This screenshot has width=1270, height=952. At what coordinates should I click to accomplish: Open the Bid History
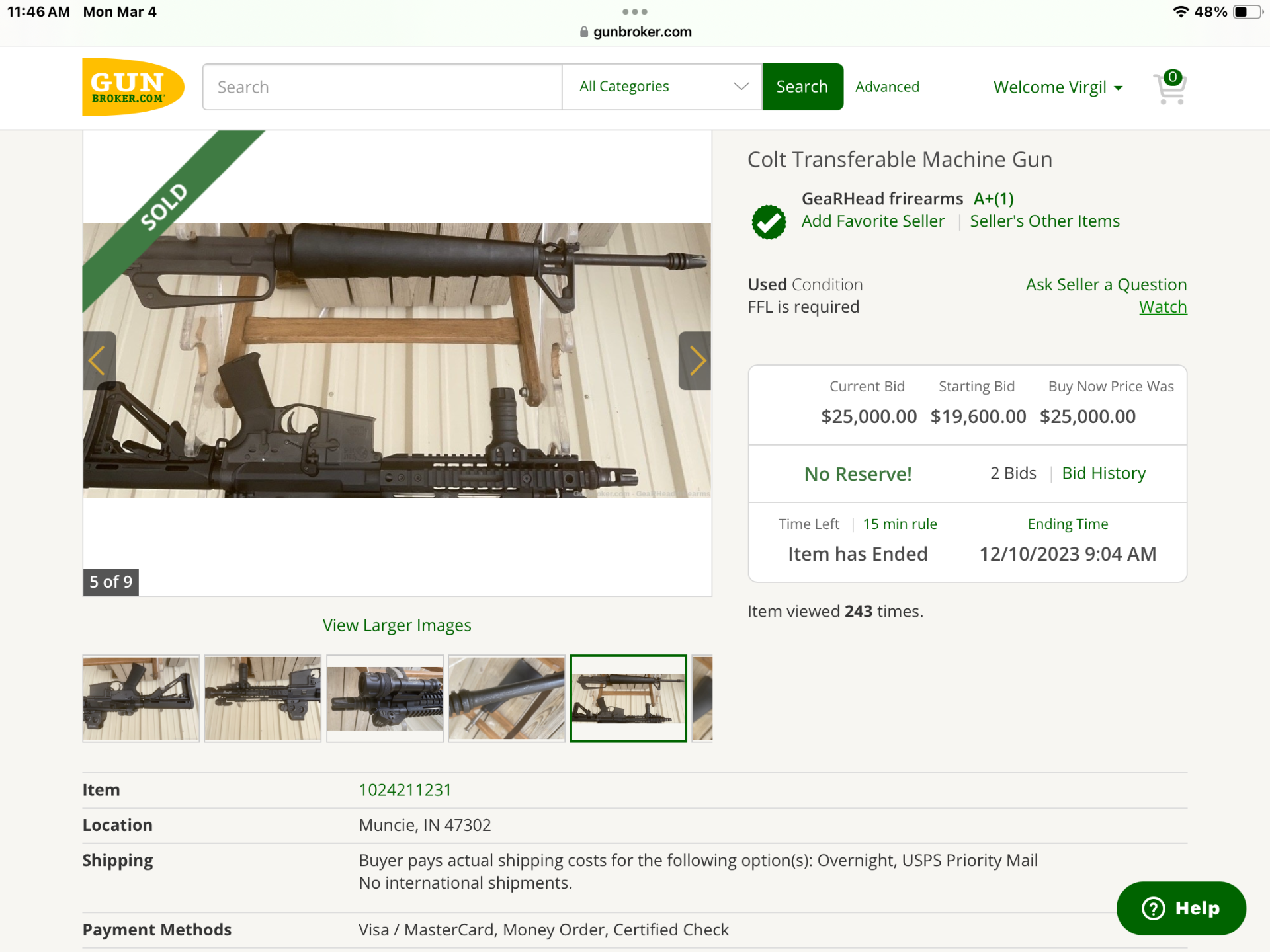tap(1103, 473)
